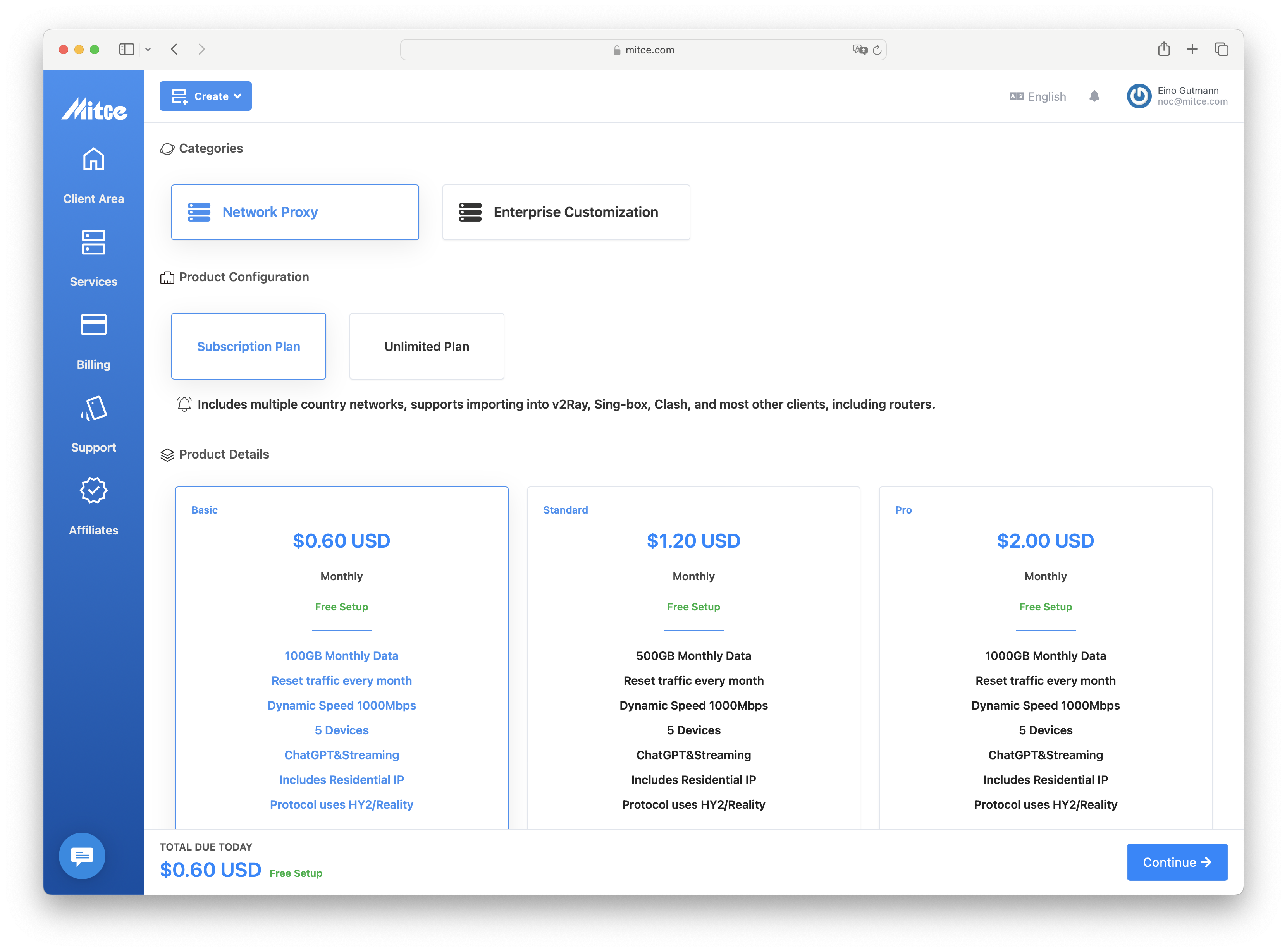Select the Enterprise Customization category
1287x952 pixels.
(564, 212)
